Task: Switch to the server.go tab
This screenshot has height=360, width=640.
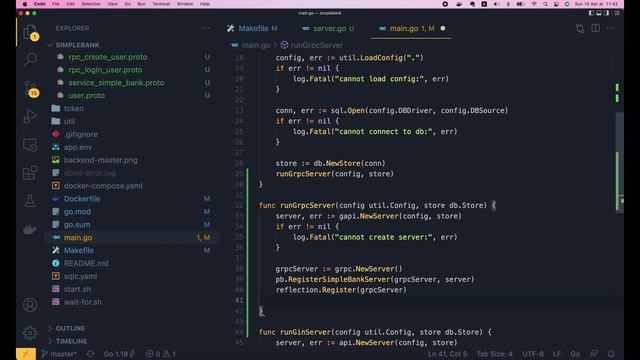Action: coord(329,28)
